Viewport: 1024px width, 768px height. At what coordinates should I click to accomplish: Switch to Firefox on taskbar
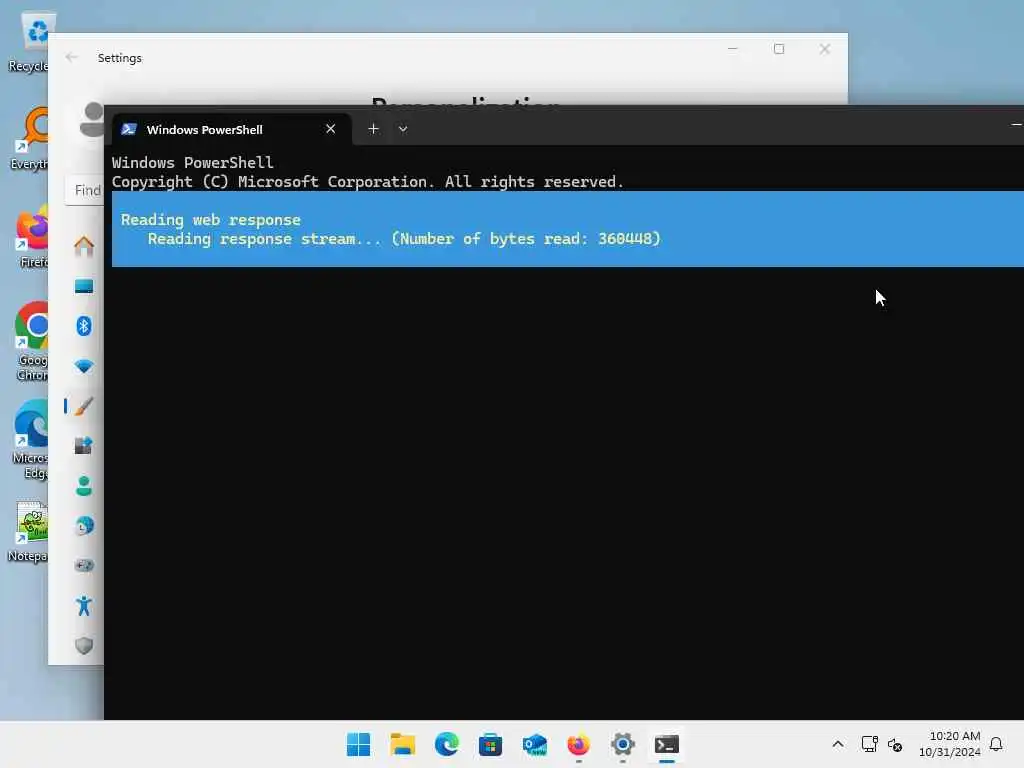[x=579, y=744]
